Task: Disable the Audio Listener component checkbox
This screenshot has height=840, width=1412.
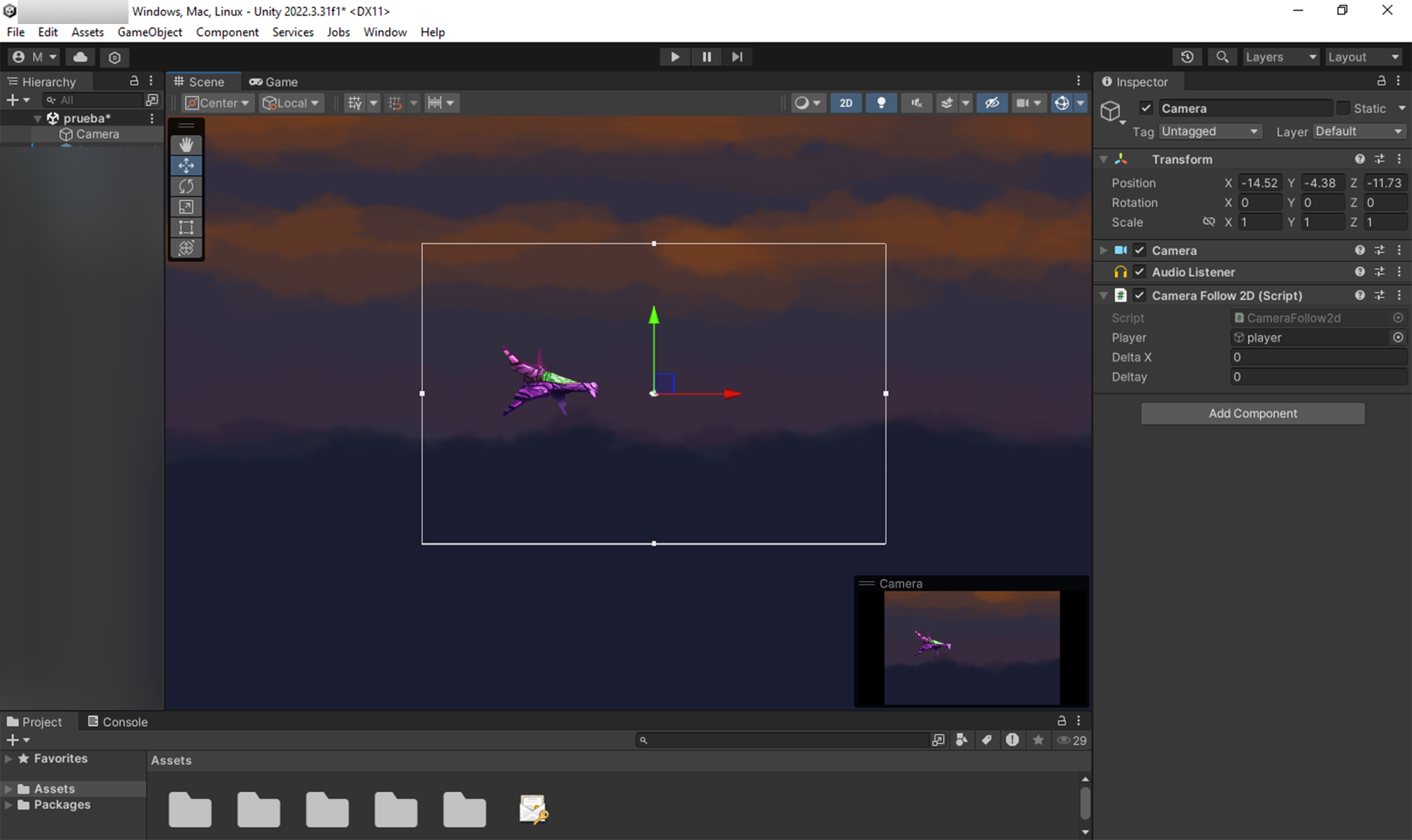Action: (x=1139, y=272)
